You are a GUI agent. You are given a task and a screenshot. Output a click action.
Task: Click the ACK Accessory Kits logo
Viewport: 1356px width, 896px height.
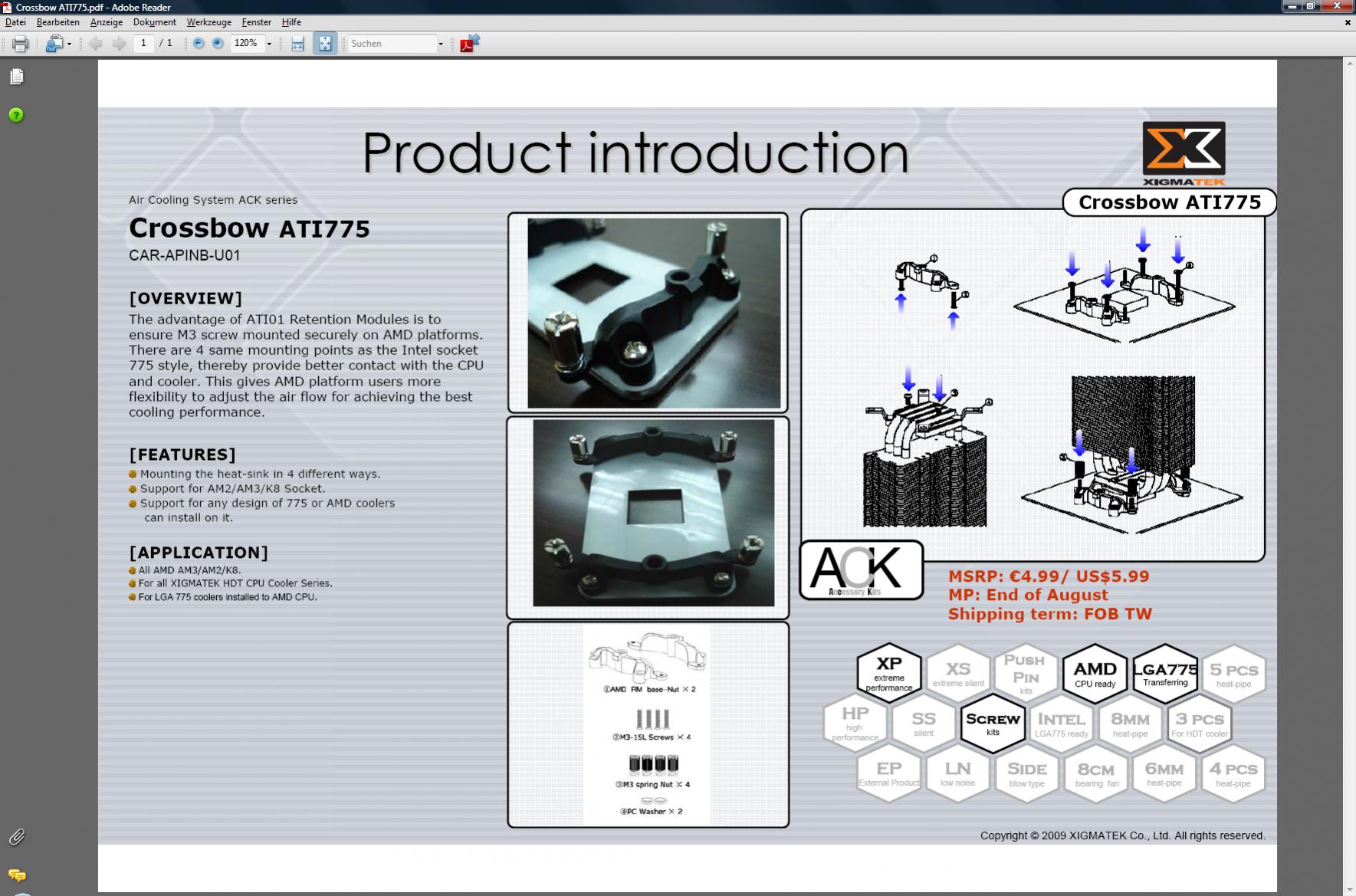click(861, 570)
